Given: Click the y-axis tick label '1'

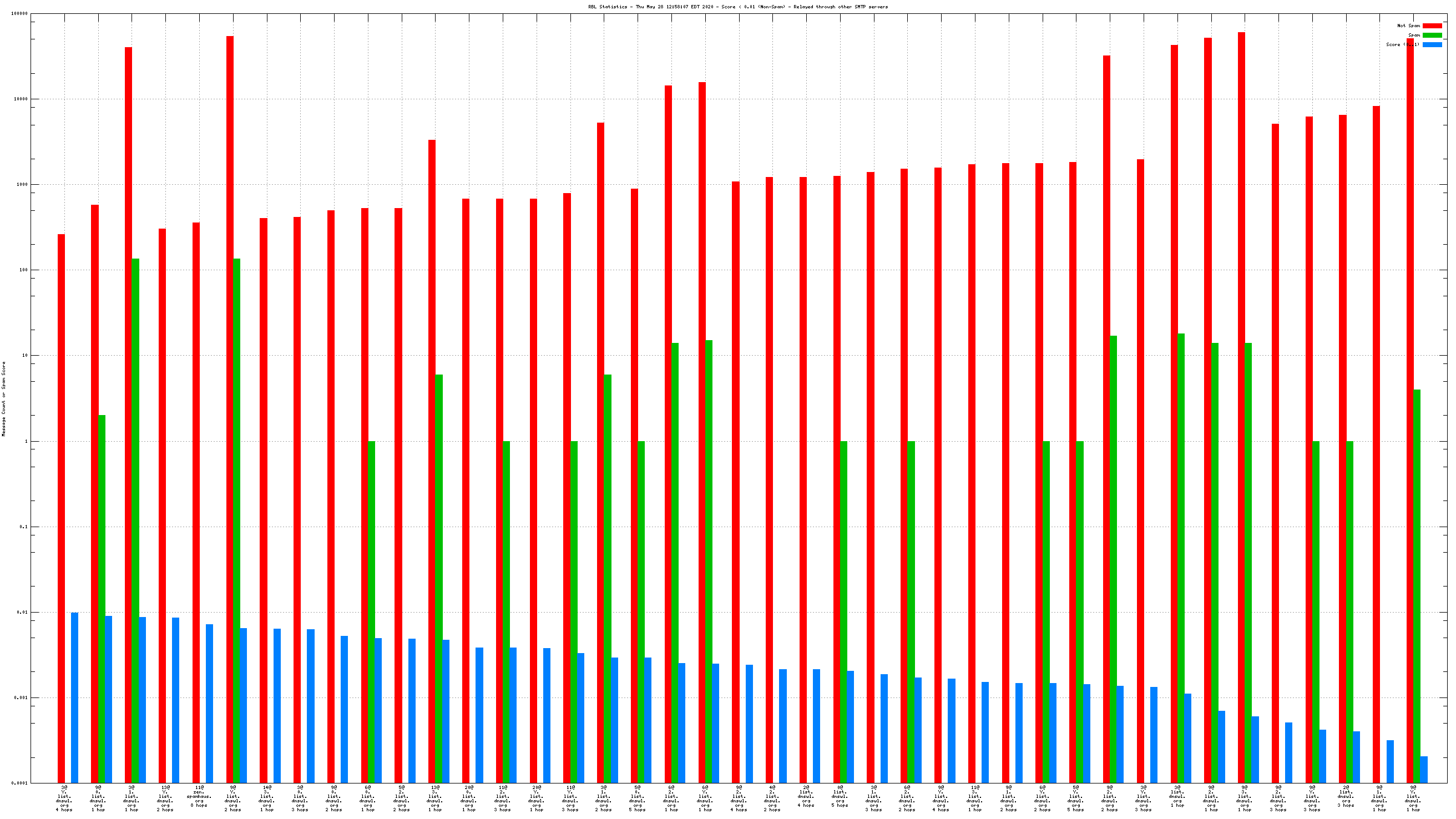Looking at the screenshot, I should [26, 442].
